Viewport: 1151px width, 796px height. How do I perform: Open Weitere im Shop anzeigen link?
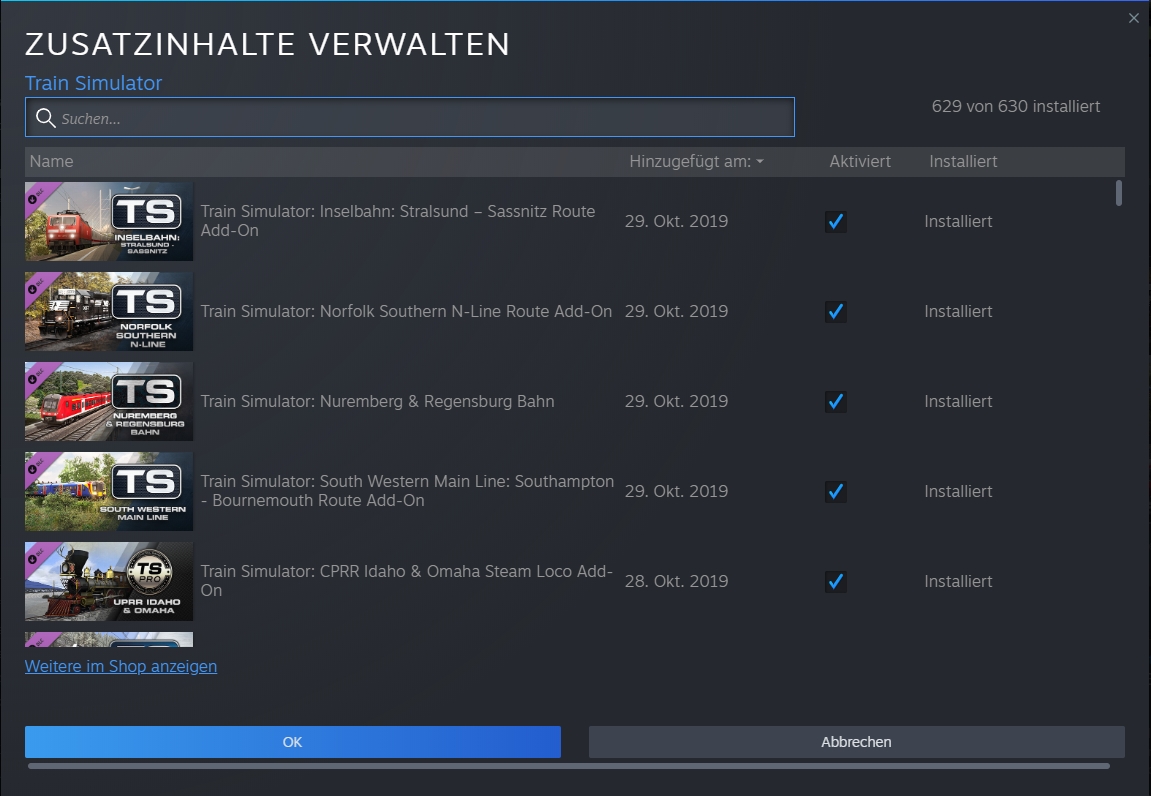[x=121, y=666]
